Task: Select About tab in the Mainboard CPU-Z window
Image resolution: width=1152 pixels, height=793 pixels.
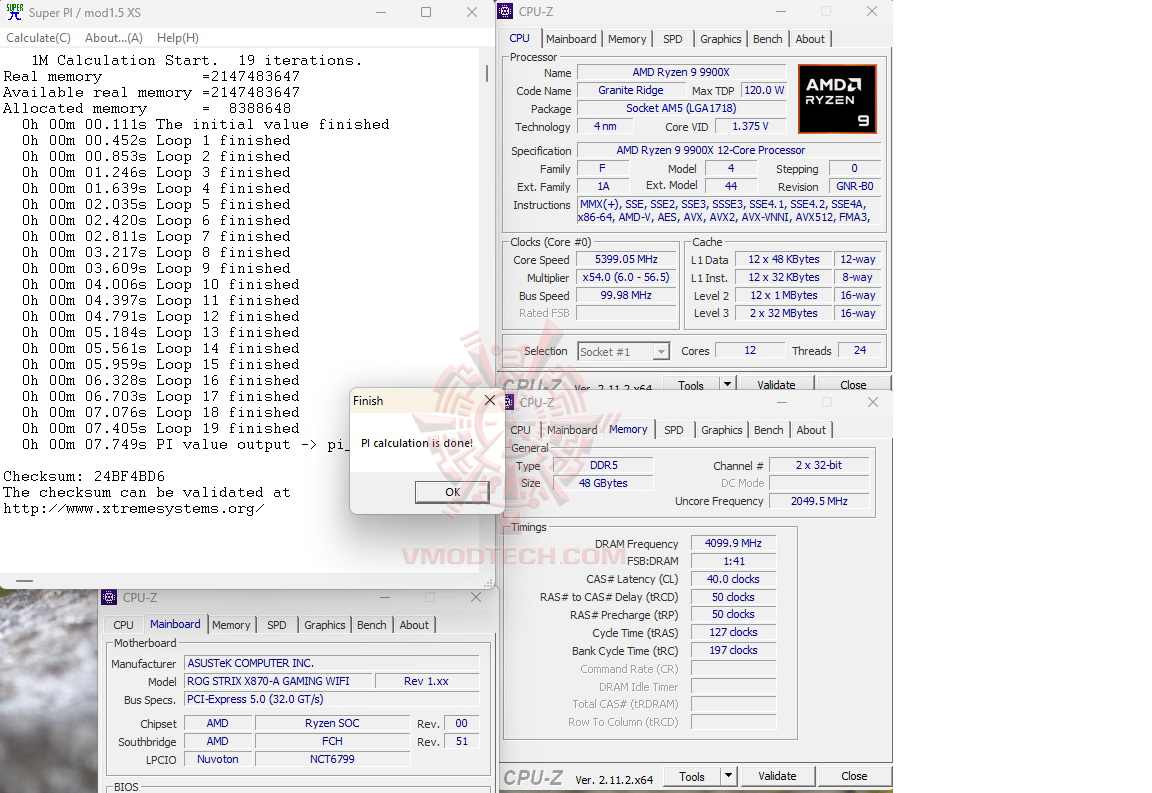Action: (x=414, y=625)
